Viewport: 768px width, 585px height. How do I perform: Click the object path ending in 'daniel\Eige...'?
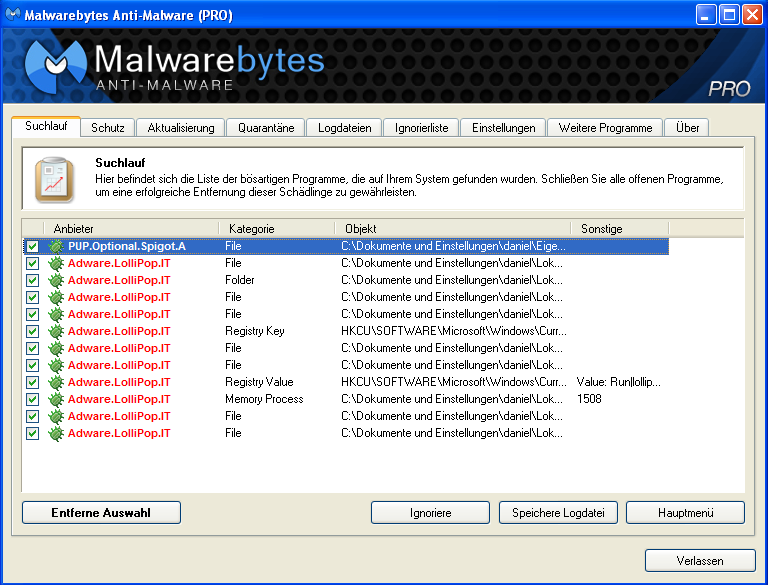[453, 246]
